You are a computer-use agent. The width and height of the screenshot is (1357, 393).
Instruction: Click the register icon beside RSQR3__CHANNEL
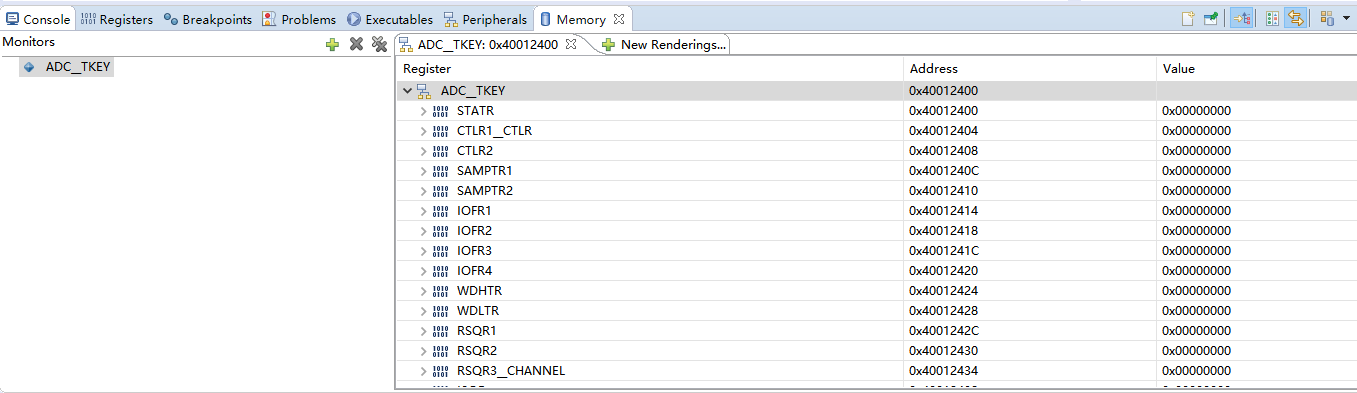pos(441,371)
